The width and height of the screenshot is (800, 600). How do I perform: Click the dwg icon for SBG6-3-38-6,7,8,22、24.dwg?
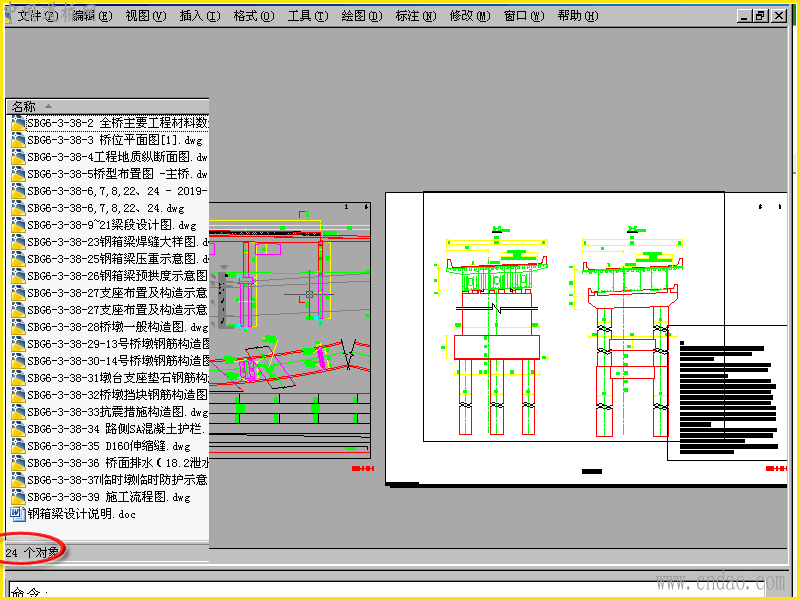[18, 208]
